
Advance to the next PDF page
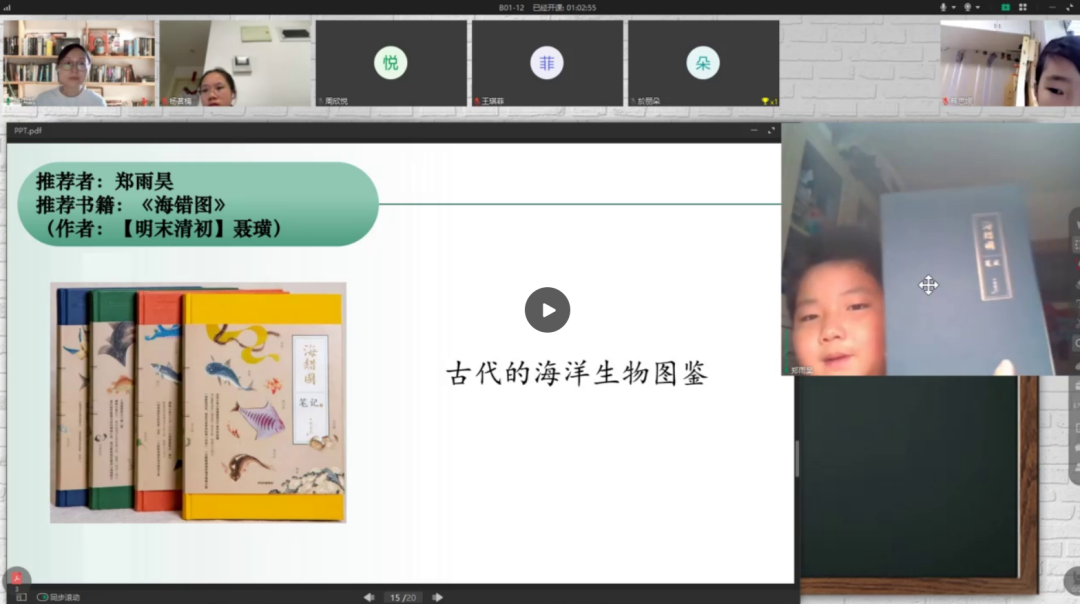pos(438,597)
